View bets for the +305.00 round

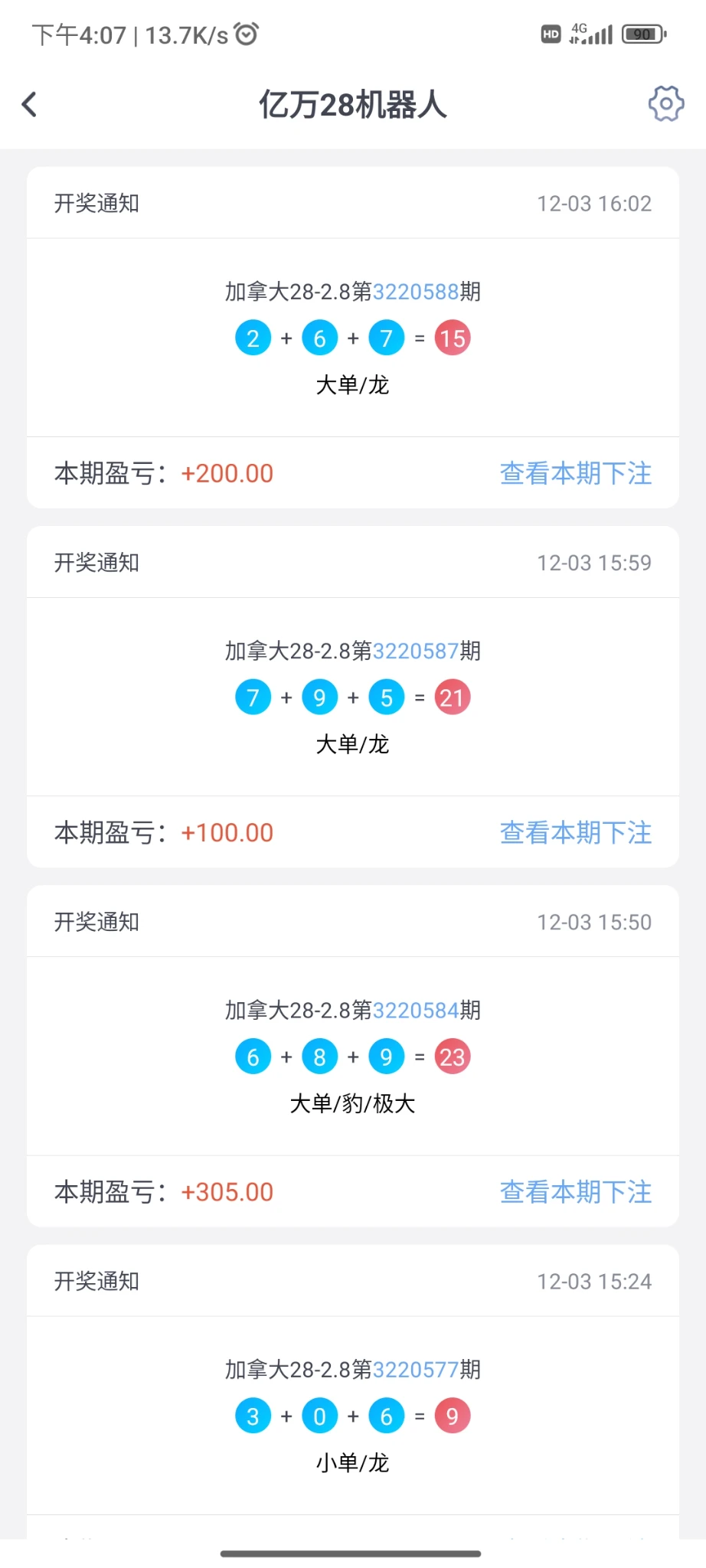576,1192
